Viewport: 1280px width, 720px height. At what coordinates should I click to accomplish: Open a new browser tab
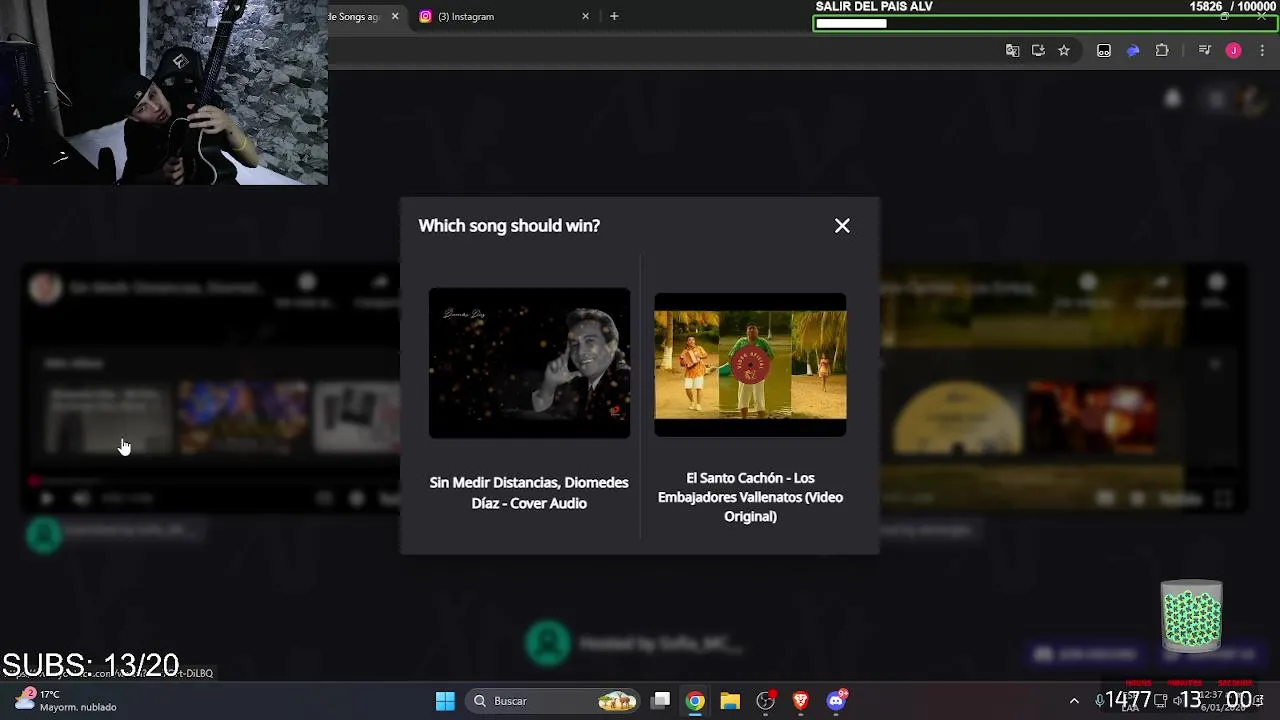614,16
